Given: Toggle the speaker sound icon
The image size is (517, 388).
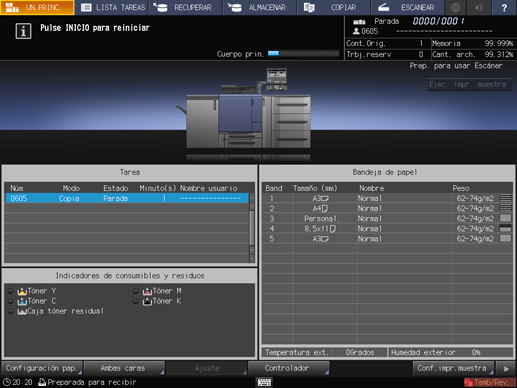Looking at the screenshot, I should coord(479,7).
